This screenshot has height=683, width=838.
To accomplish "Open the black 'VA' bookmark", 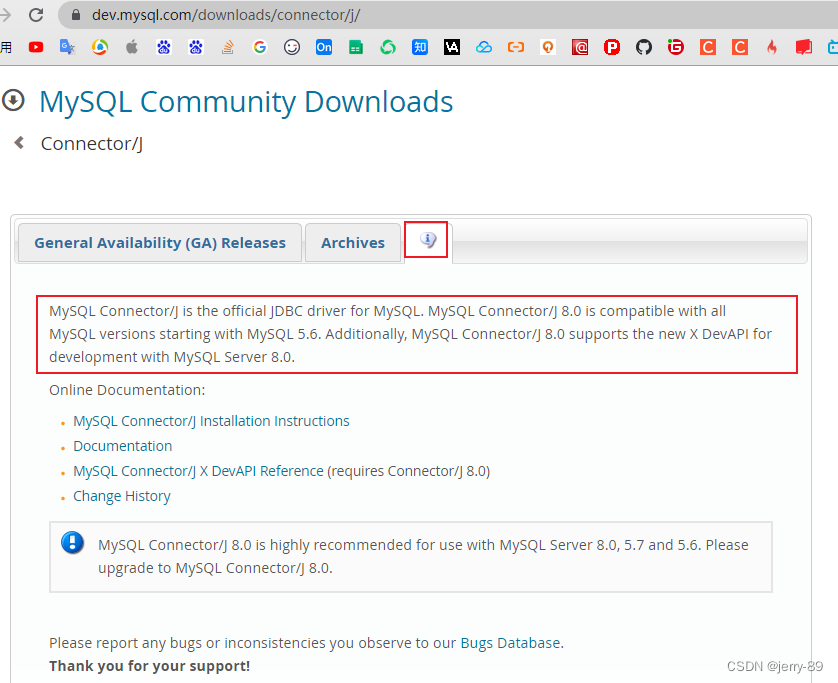I will pos(452,48).
